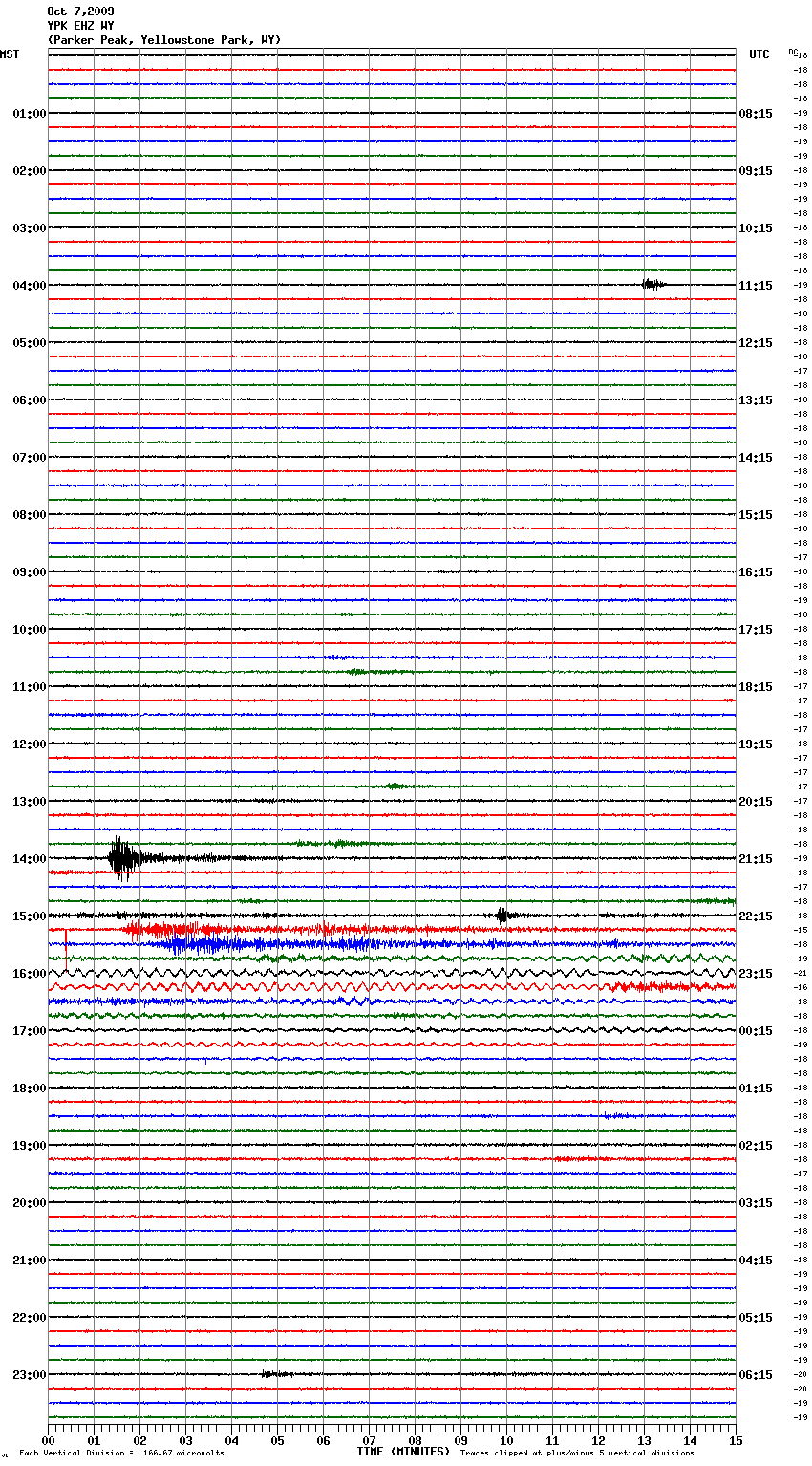Select the 23:00 MST time label
Screen dimensions: 812x1466
[x=29, y=1375]
